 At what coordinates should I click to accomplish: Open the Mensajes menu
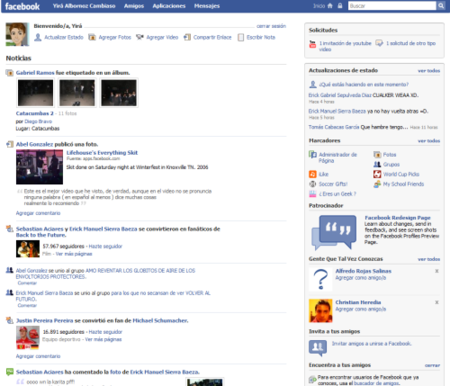coord(207,6)
